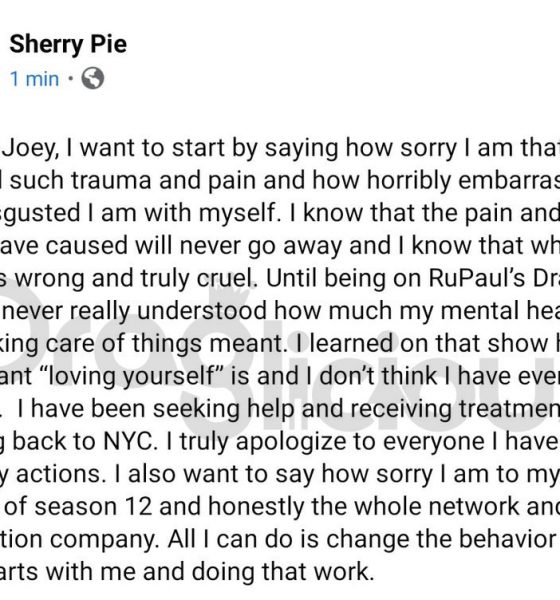Click the phrase "whole network"

tap(436, 506)
